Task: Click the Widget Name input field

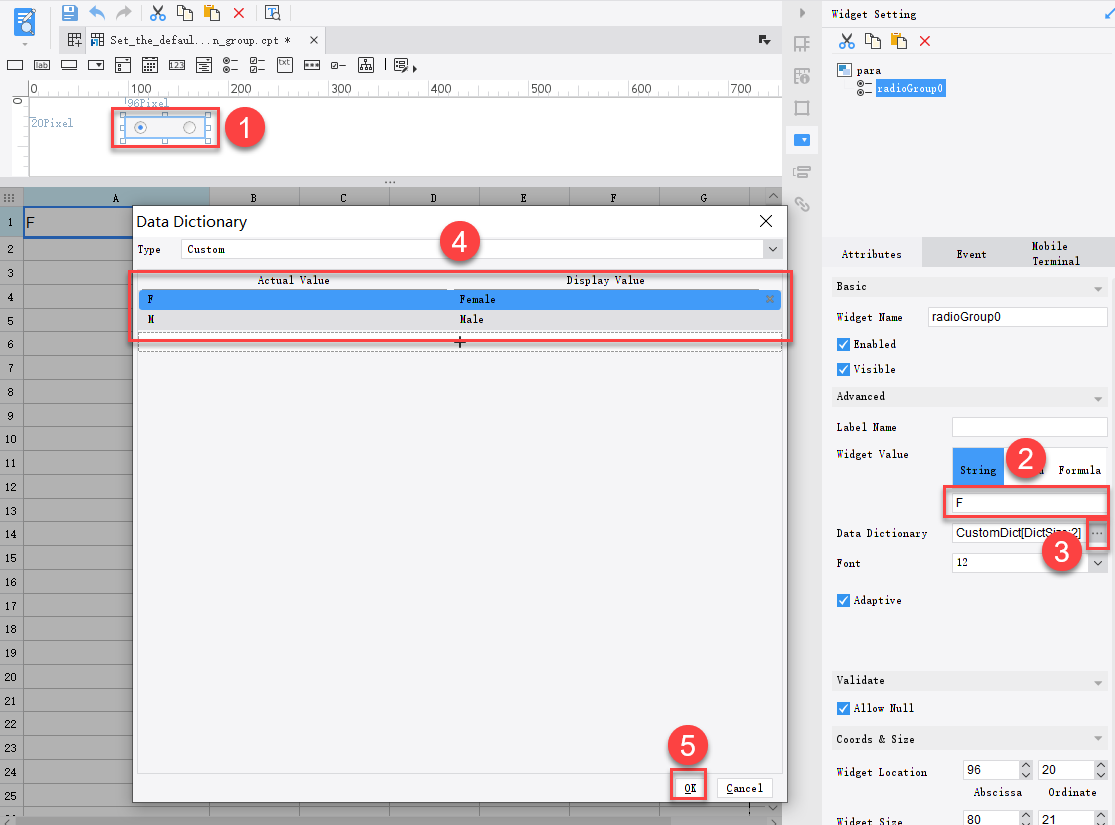Action: click(x=1017, y=316)
